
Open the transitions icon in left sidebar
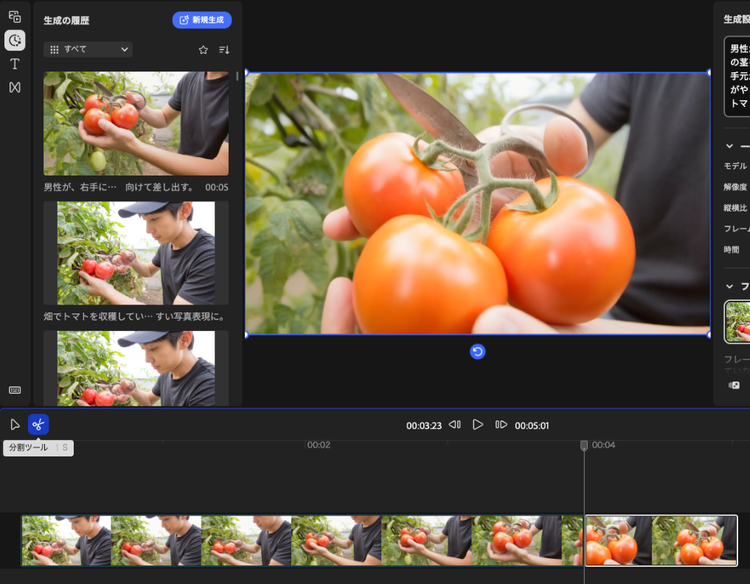pyautogui.click(x=15, y=87)
